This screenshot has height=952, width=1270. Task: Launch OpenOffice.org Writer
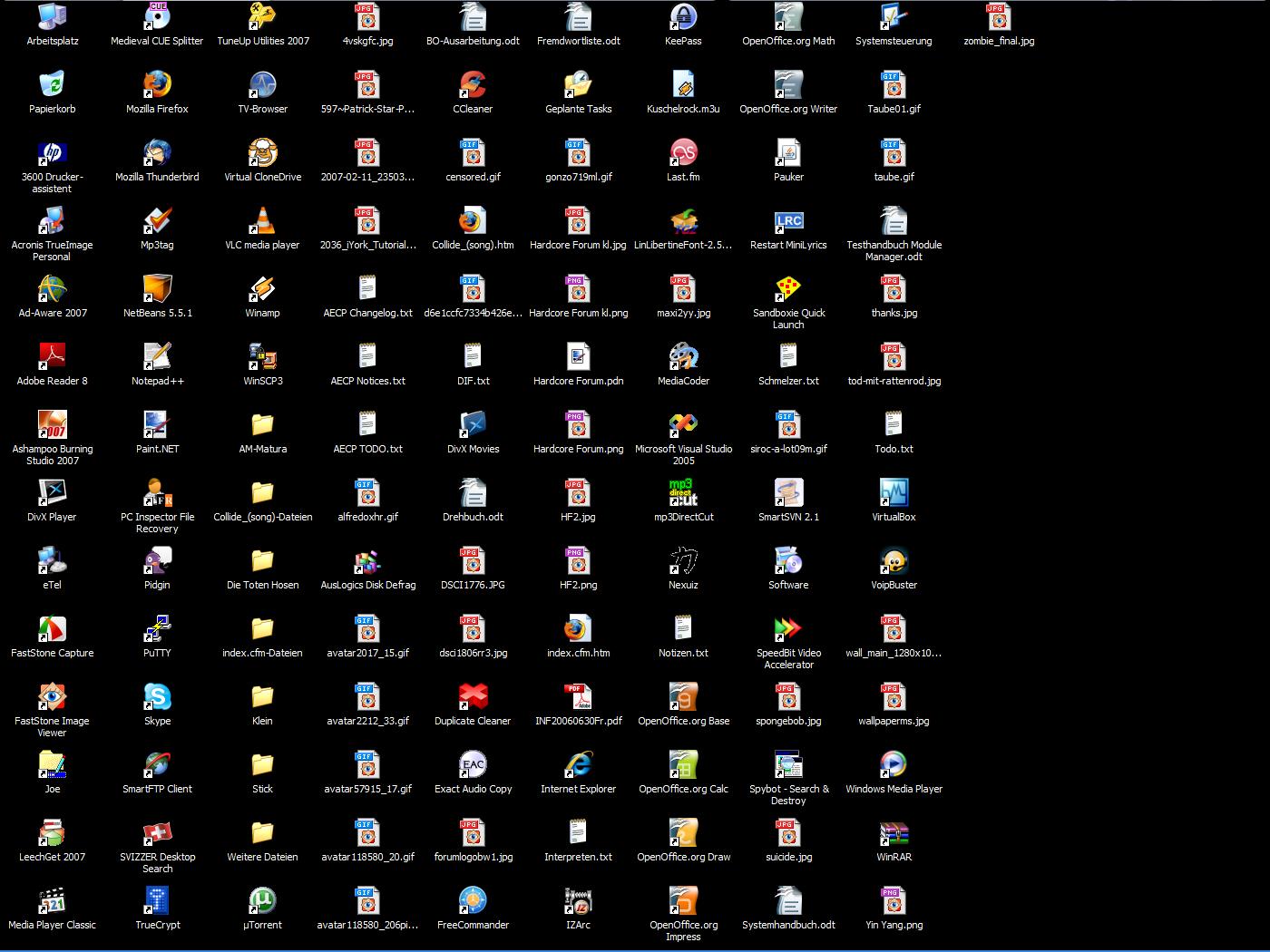(x=789, y=84)
